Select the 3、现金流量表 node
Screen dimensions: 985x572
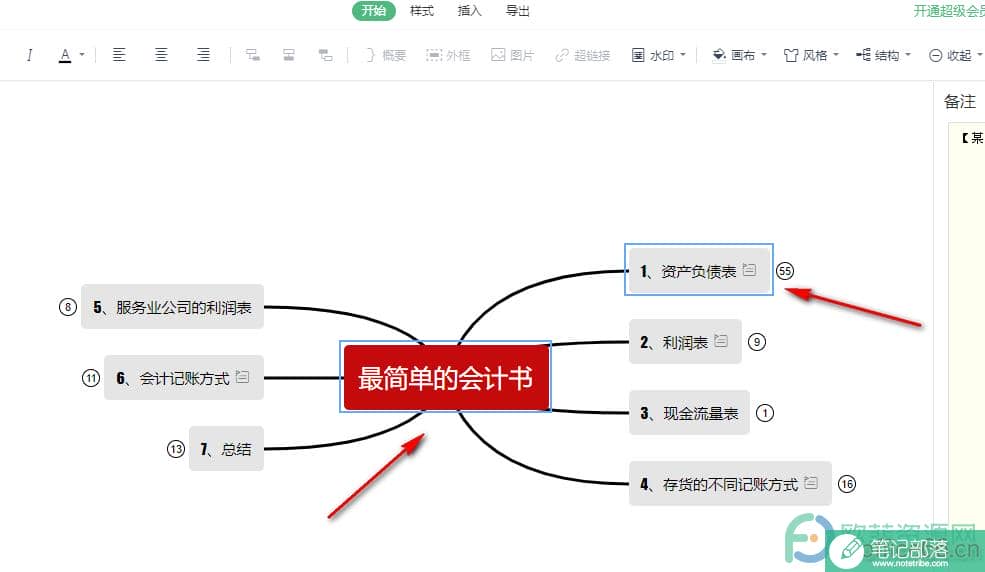(689, 413)
